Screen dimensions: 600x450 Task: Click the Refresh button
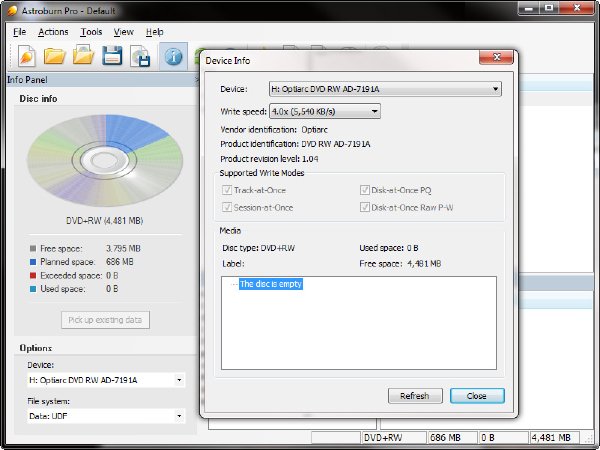415,396
